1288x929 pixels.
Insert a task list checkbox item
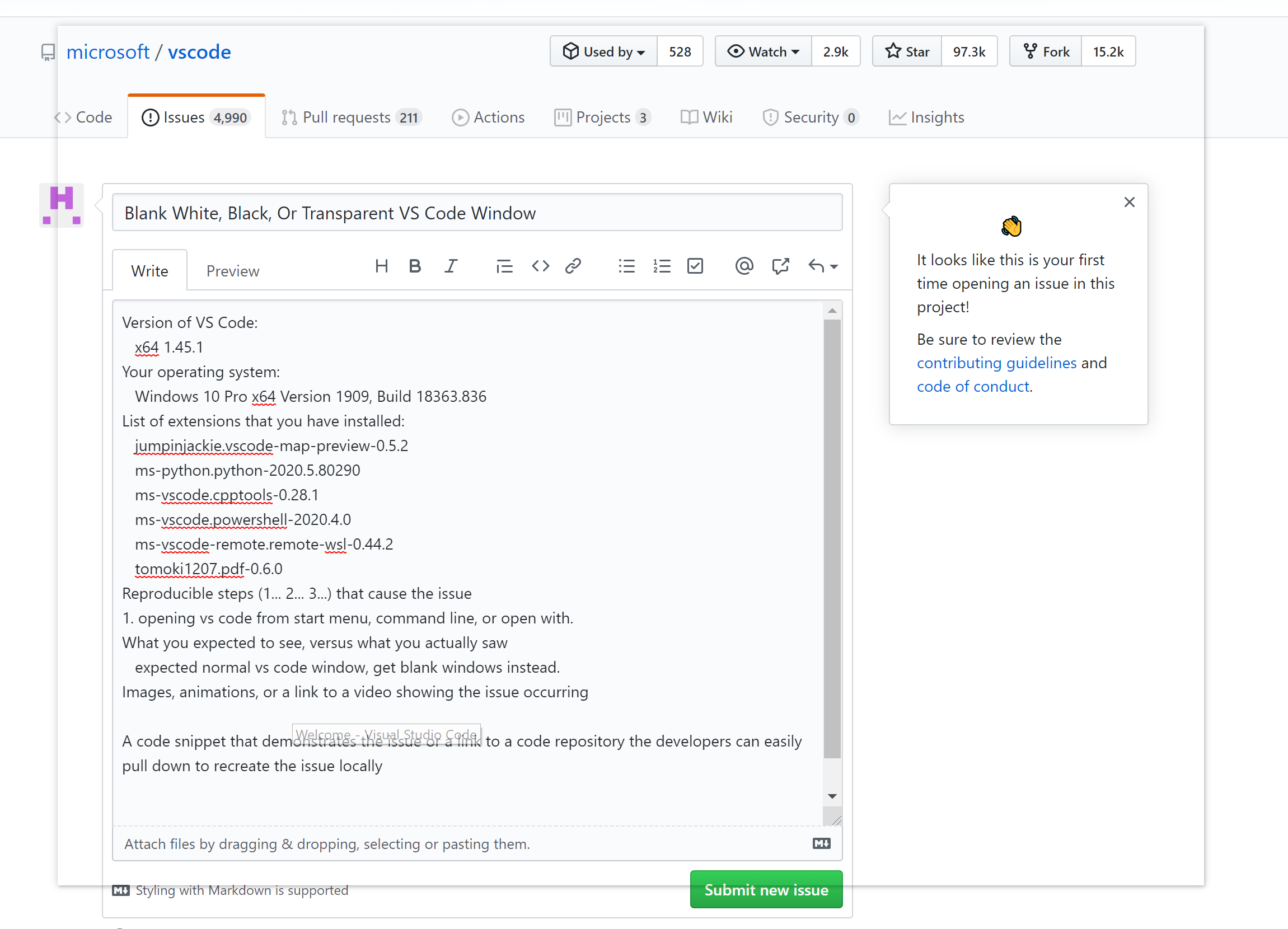[695, 266]
